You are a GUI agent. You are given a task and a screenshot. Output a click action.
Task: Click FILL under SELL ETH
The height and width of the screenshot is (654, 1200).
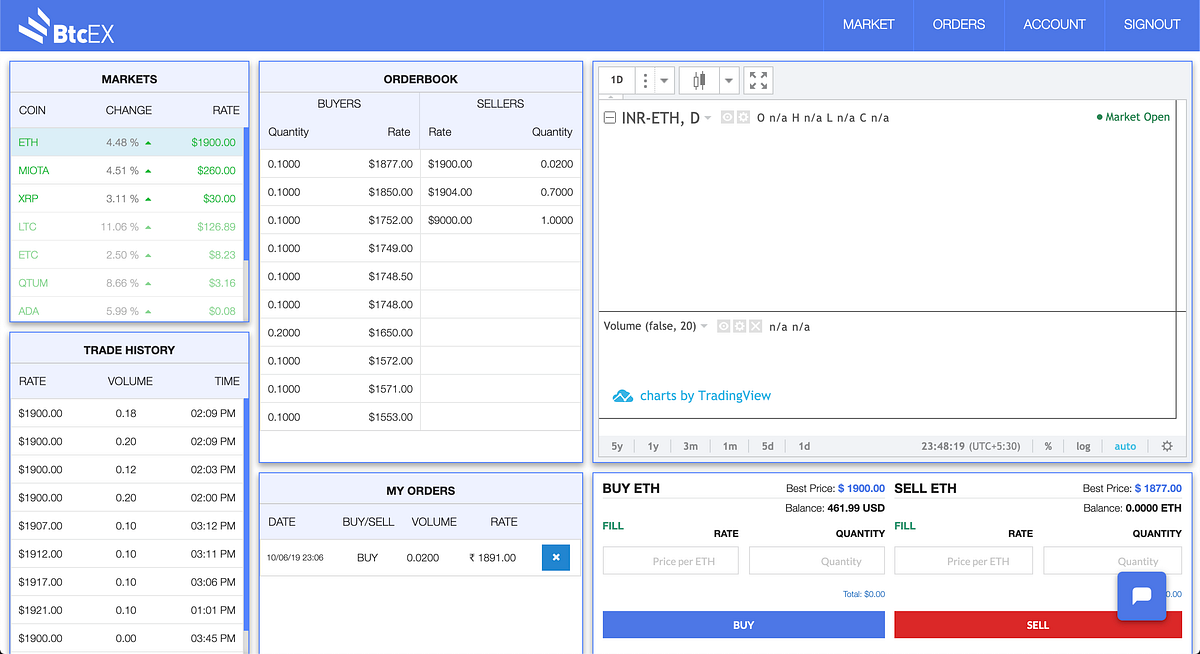tap(905, 526)
